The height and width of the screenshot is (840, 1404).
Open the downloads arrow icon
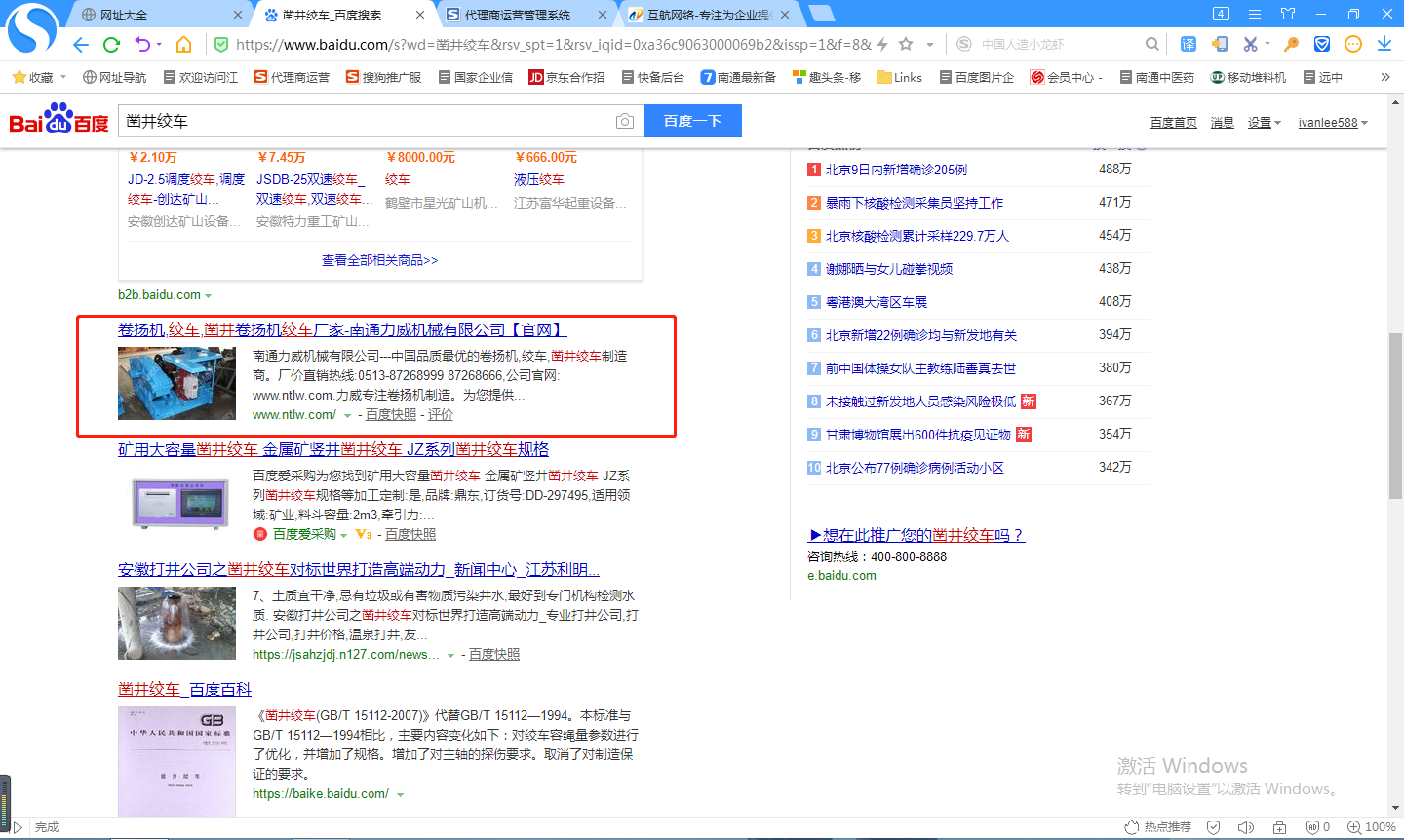tap(1384, 45)
